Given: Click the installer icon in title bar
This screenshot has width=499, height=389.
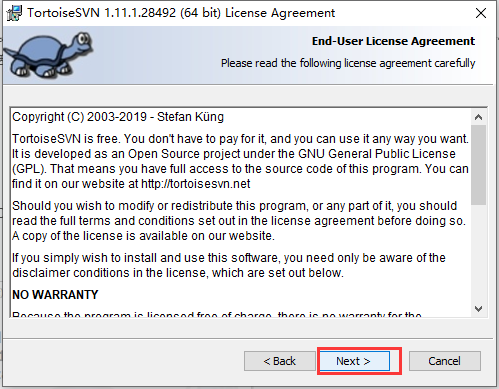Looking at the screenshot, I should 14,13.
